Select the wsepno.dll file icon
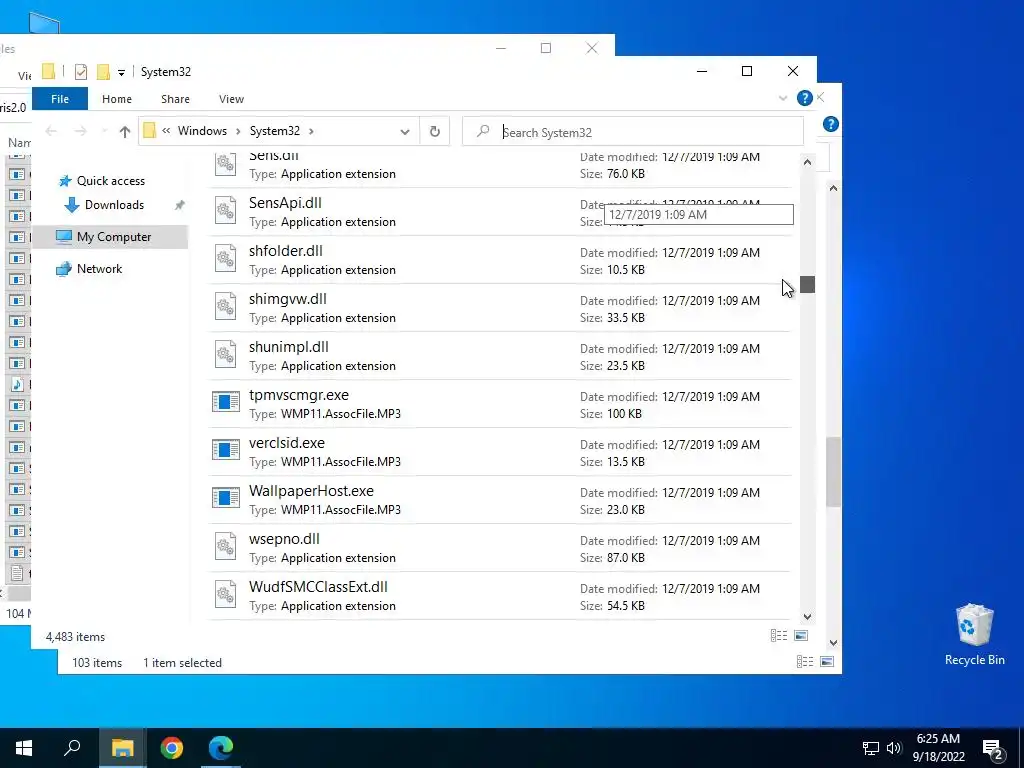The height and width of the screenshot is (768, 1024). [x=225, y=547]
